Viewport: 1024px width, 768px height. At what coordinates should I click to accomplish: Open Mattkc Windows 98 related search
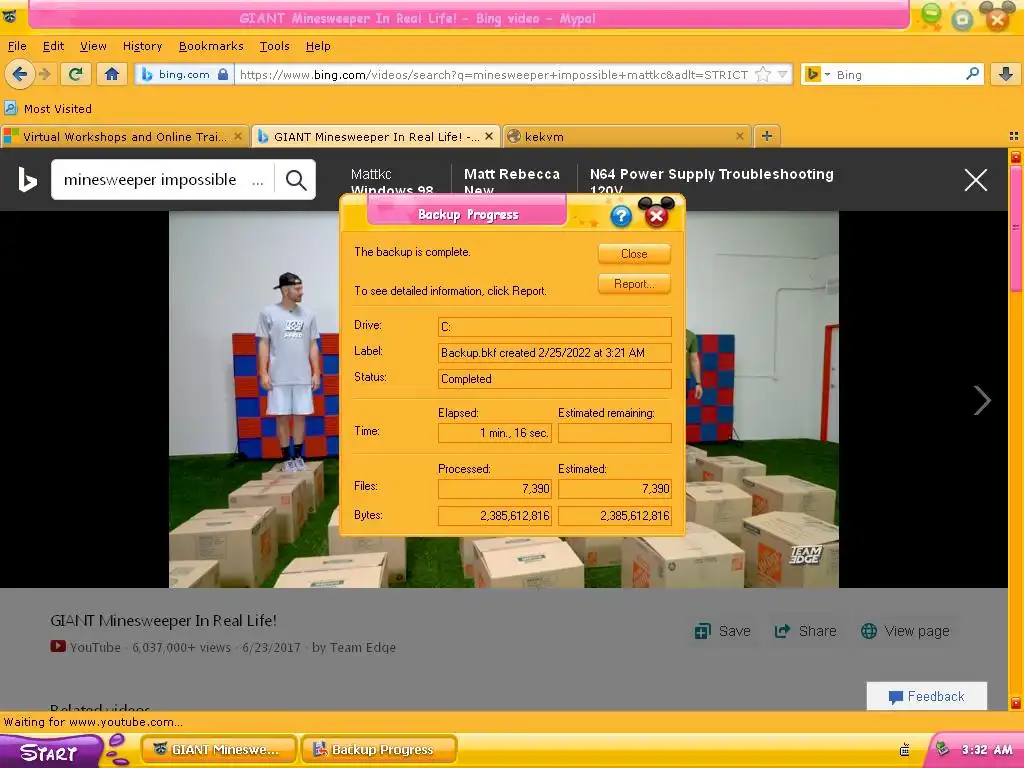[392, 181]
